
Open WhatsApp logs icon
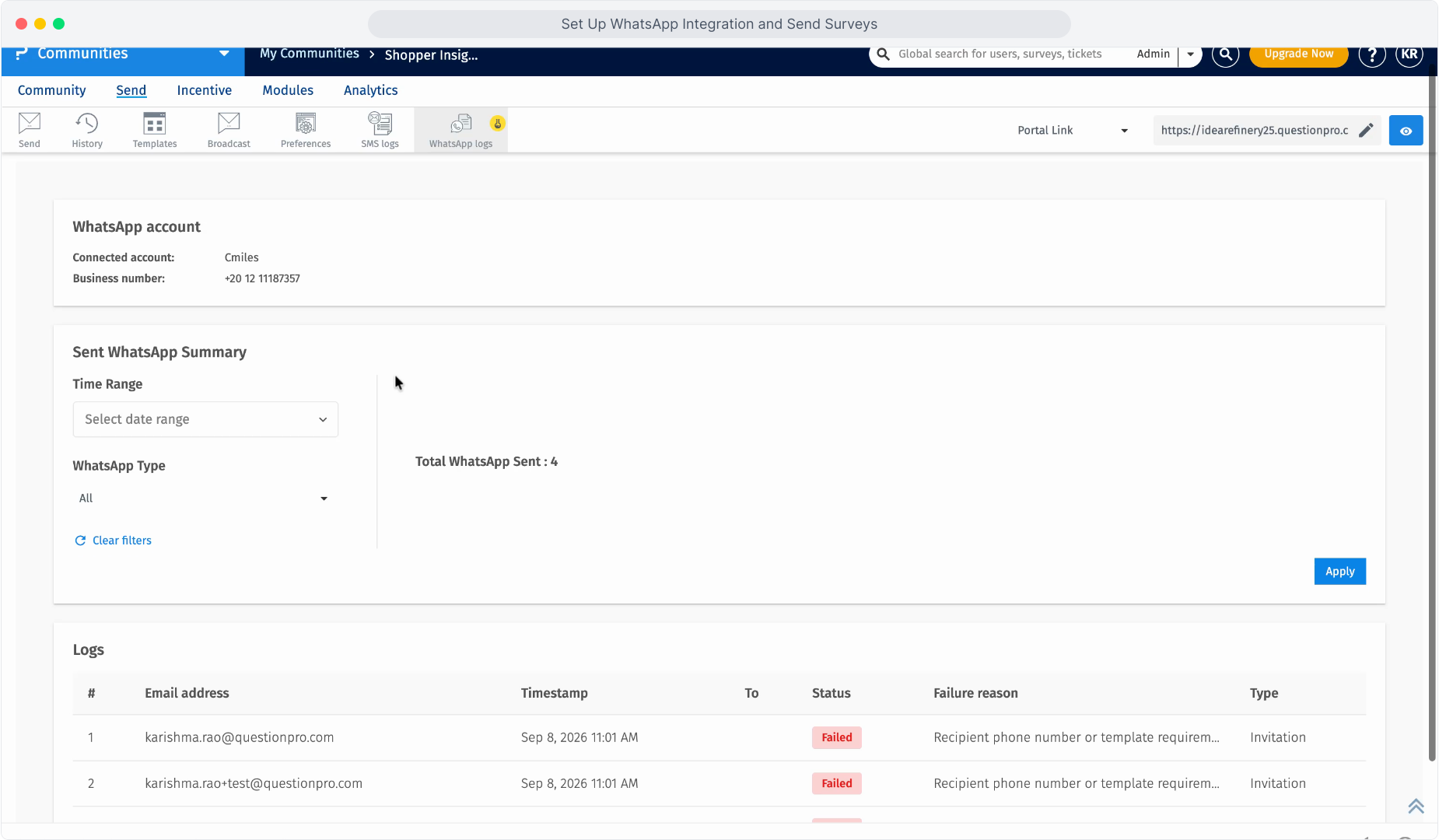[460, 130]
